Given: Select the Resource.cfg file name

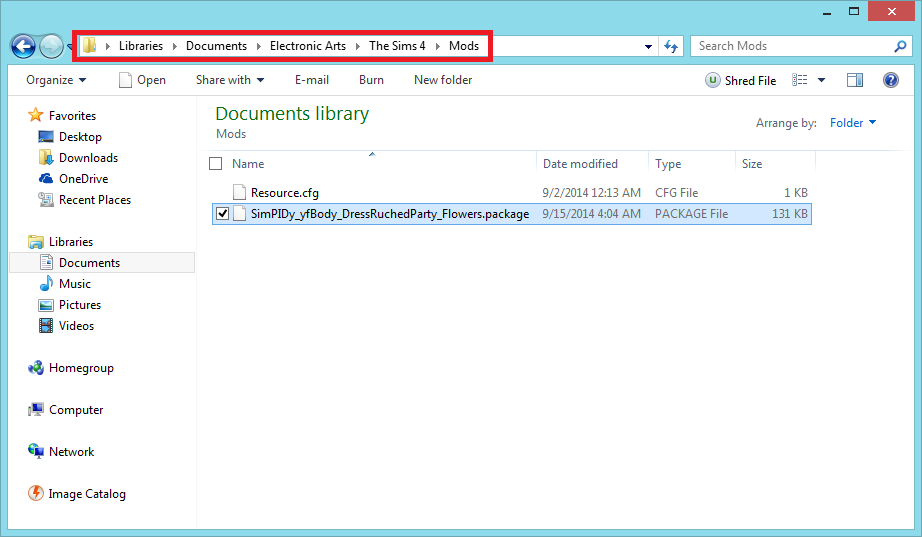Looking at the screenshot, I should coord(285,192).
